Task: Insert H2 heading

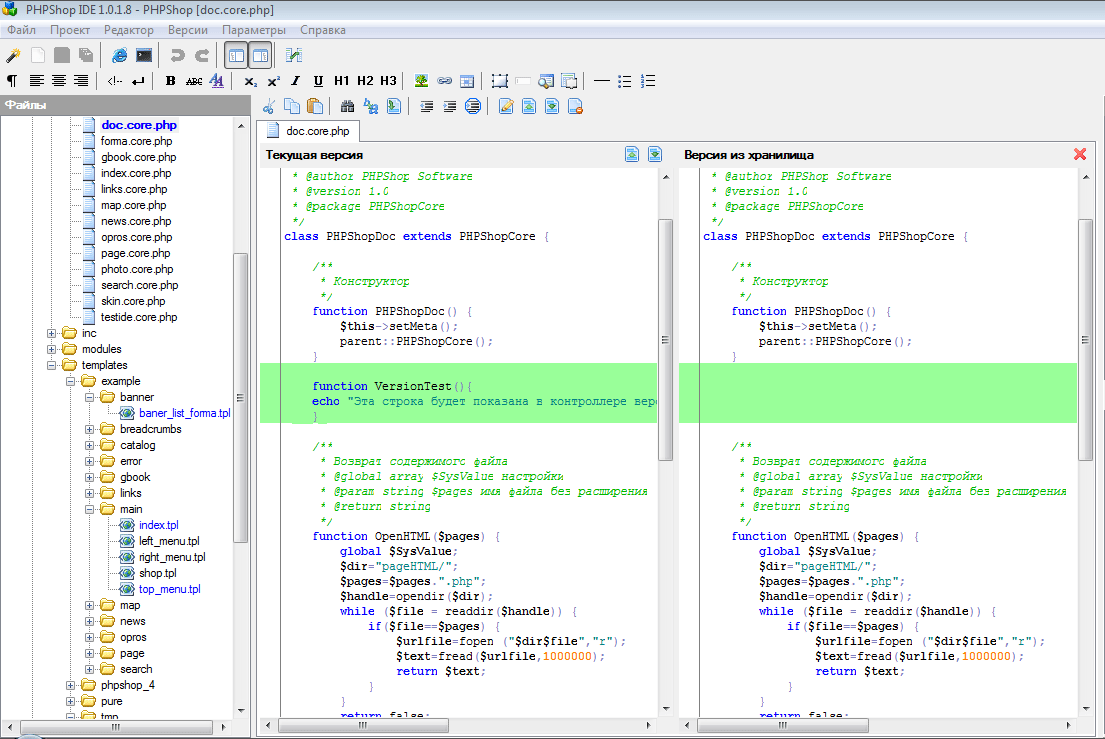Action: pos(365,81)
